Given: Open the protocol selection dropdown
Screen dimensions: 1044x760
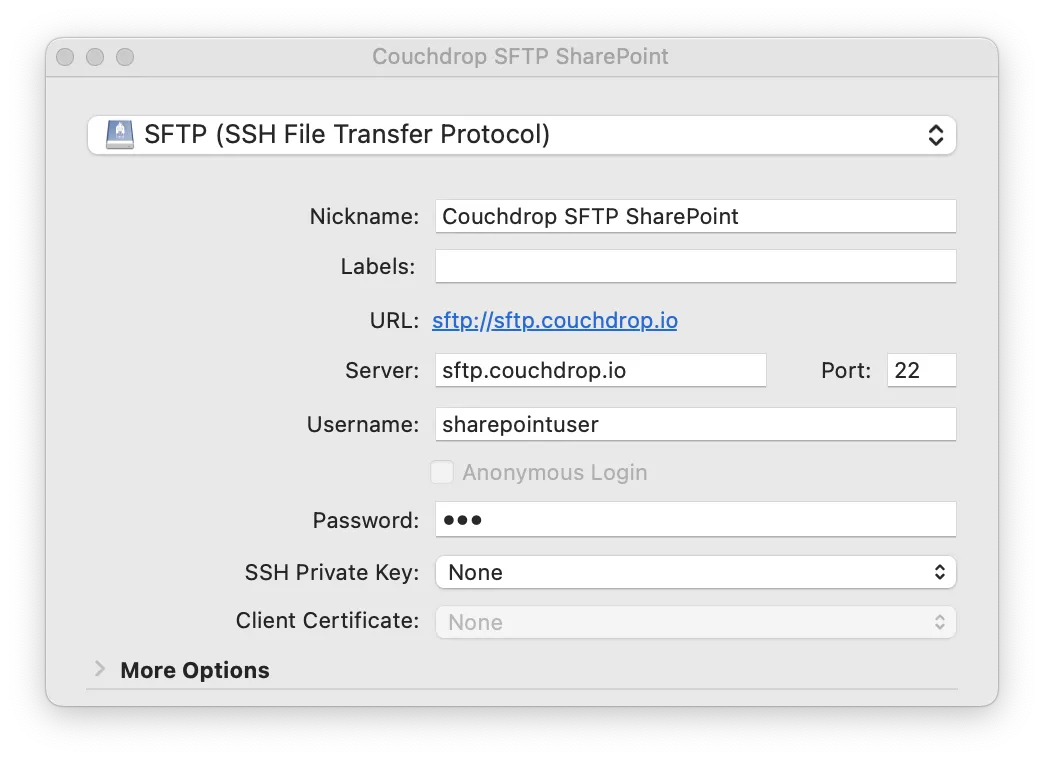Looking at the screenshot, I should tap(522, 134).
